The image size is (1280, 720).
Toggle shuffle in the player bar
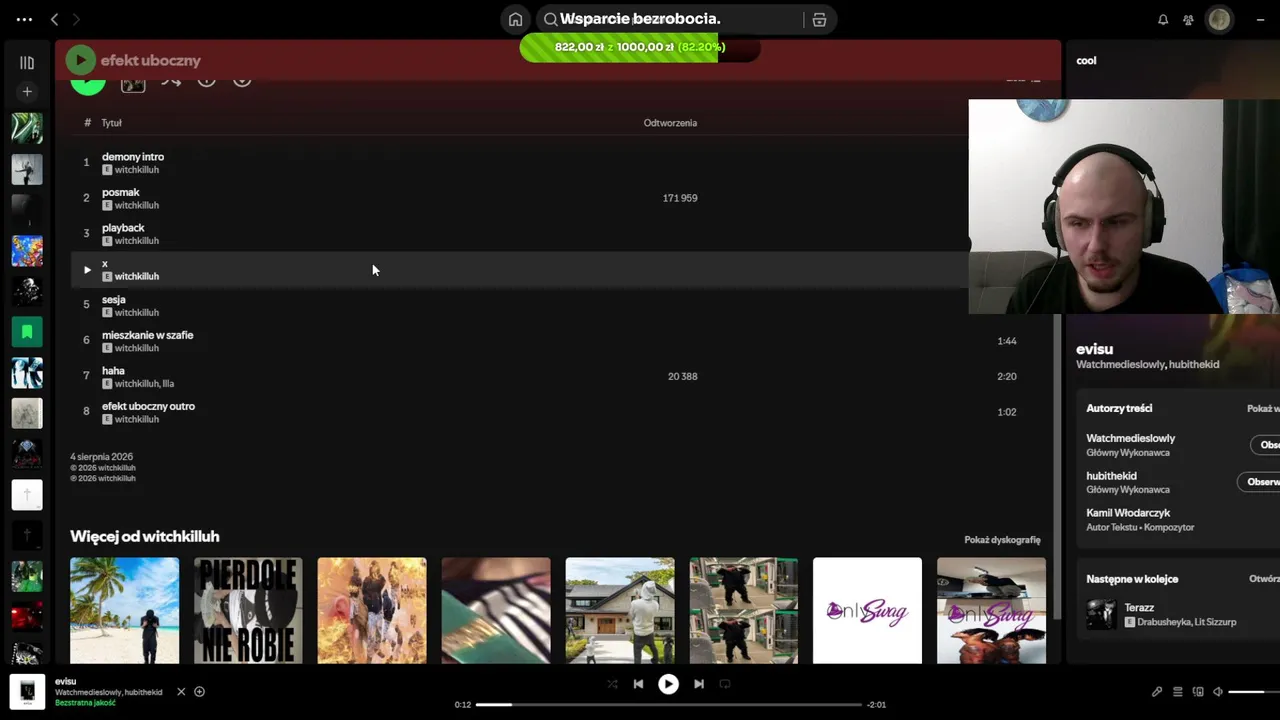[612, 684]
